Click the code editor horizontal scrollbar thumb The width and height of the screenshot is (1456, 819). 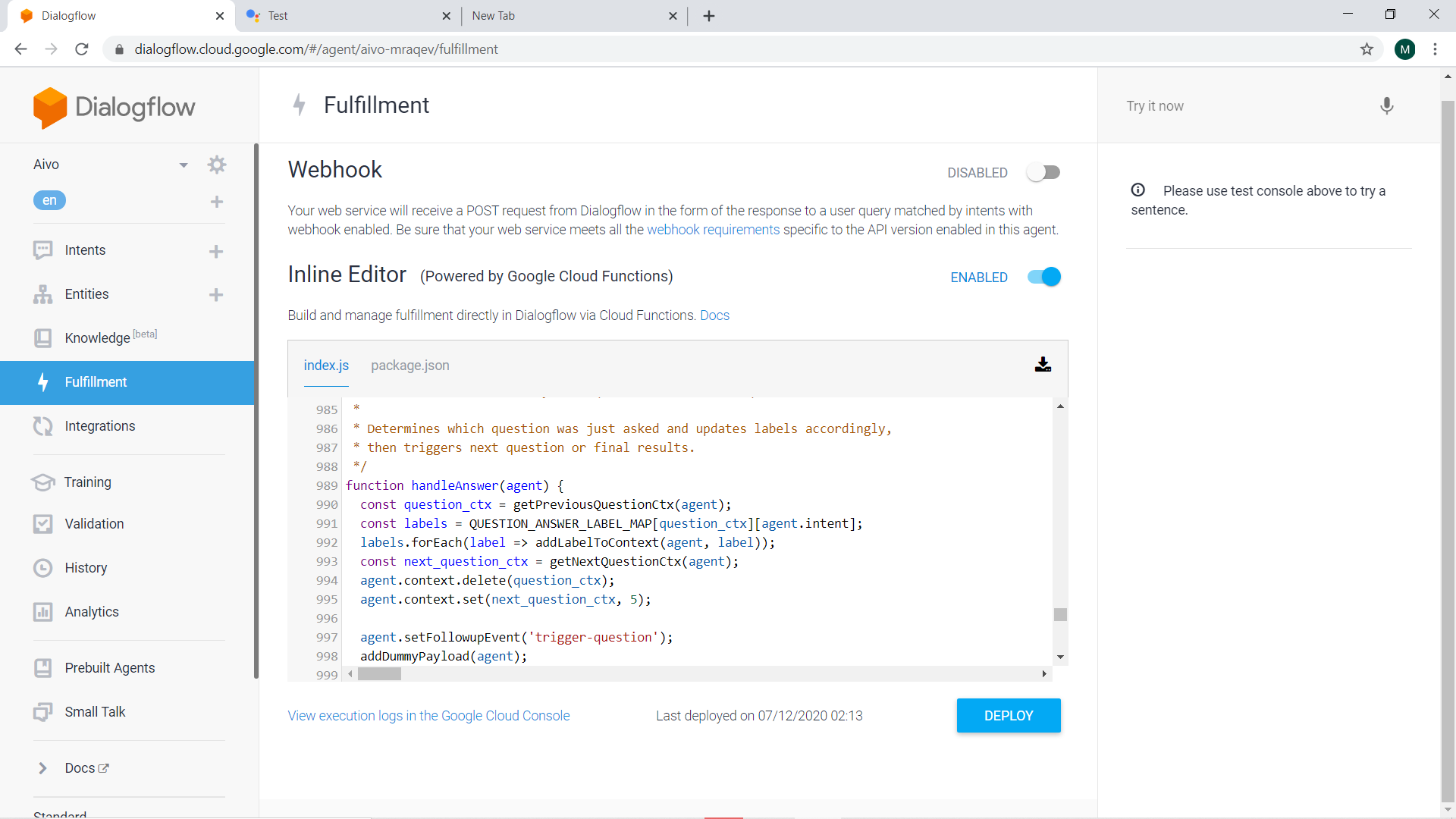379,674
